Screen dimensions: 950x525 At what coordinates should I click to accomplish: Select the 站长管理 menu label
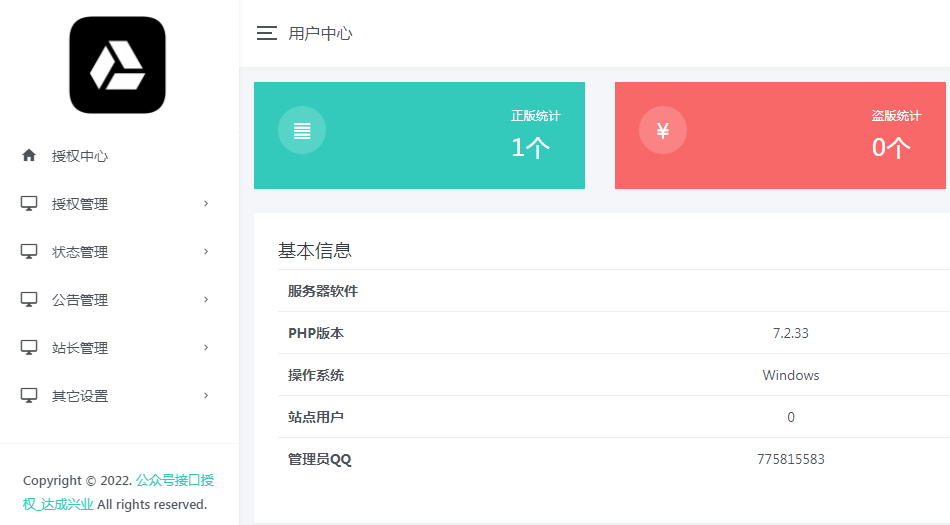click(80, 348)
